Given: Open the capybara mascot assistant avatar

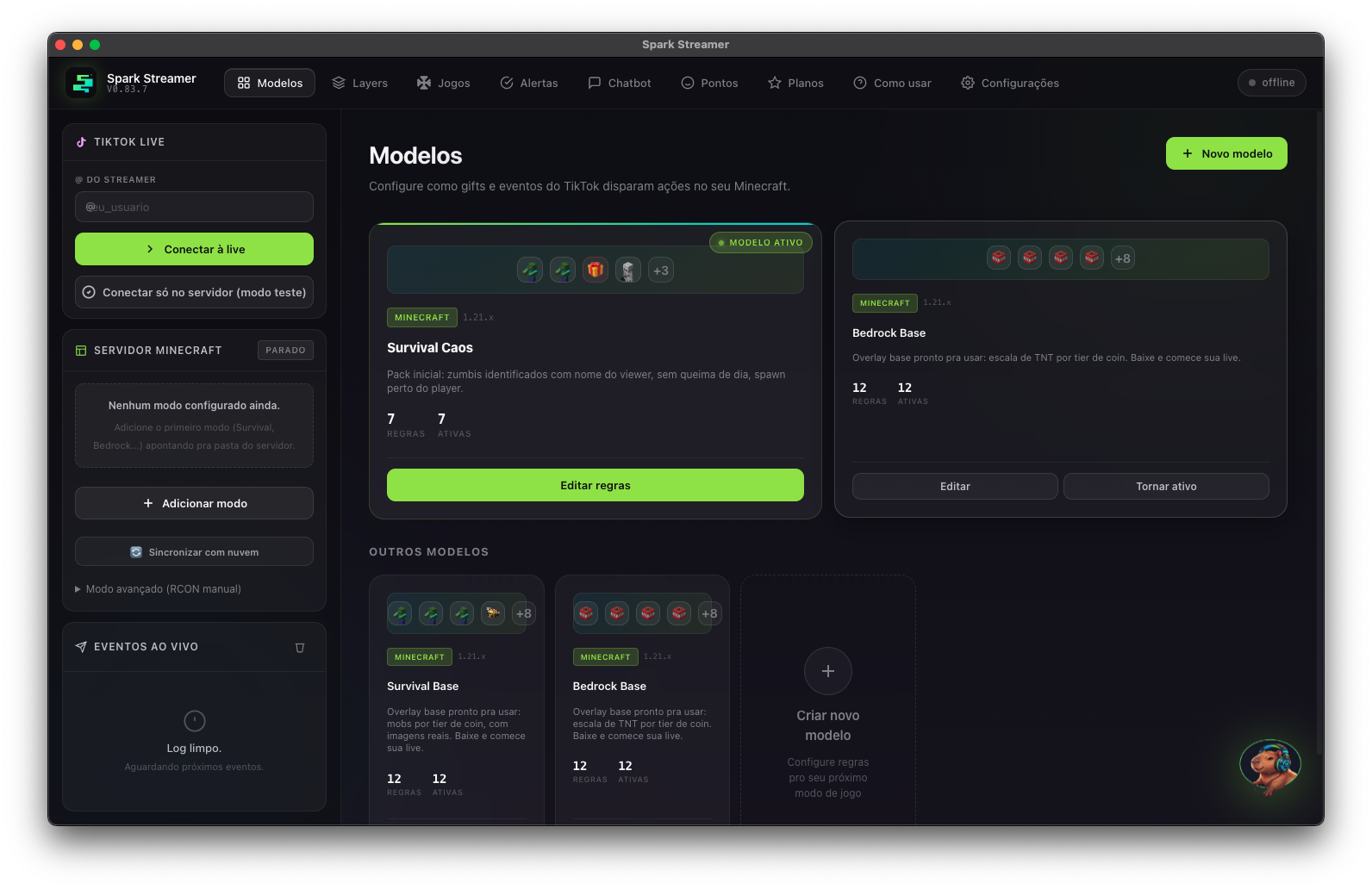Looking at the screenshot, I should click(x=1269, y=766).
